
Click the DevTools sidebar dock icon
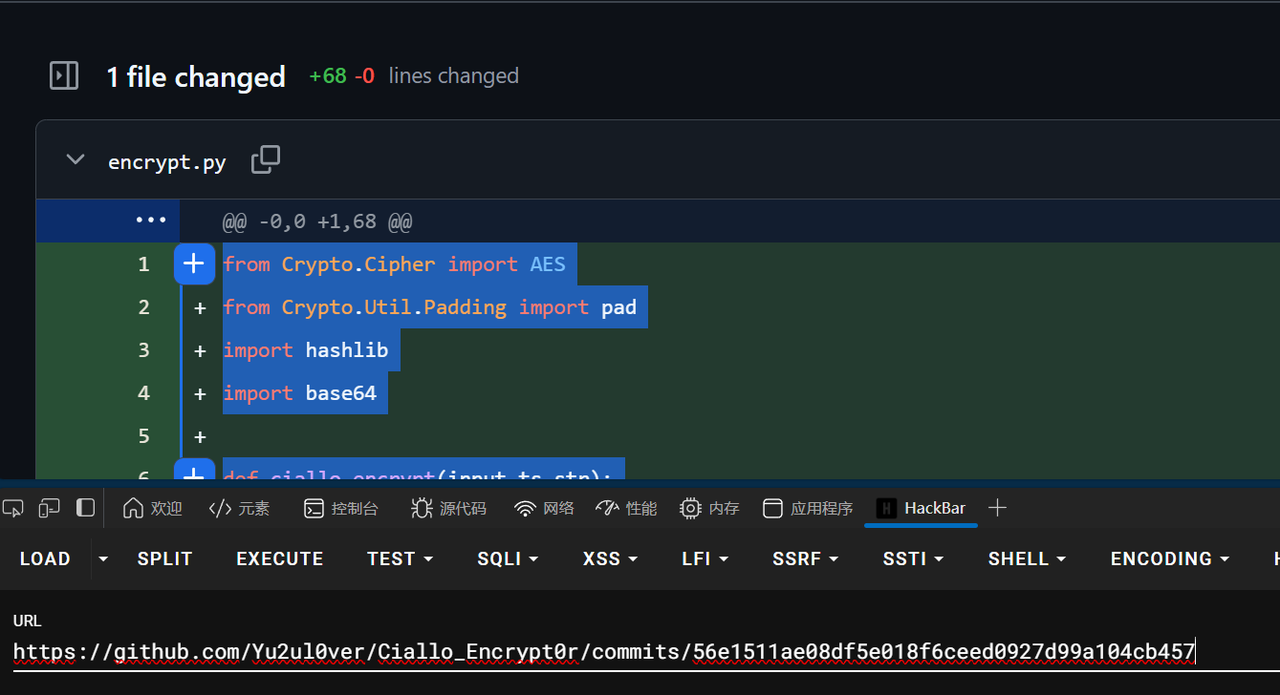(x=86, y=508)
